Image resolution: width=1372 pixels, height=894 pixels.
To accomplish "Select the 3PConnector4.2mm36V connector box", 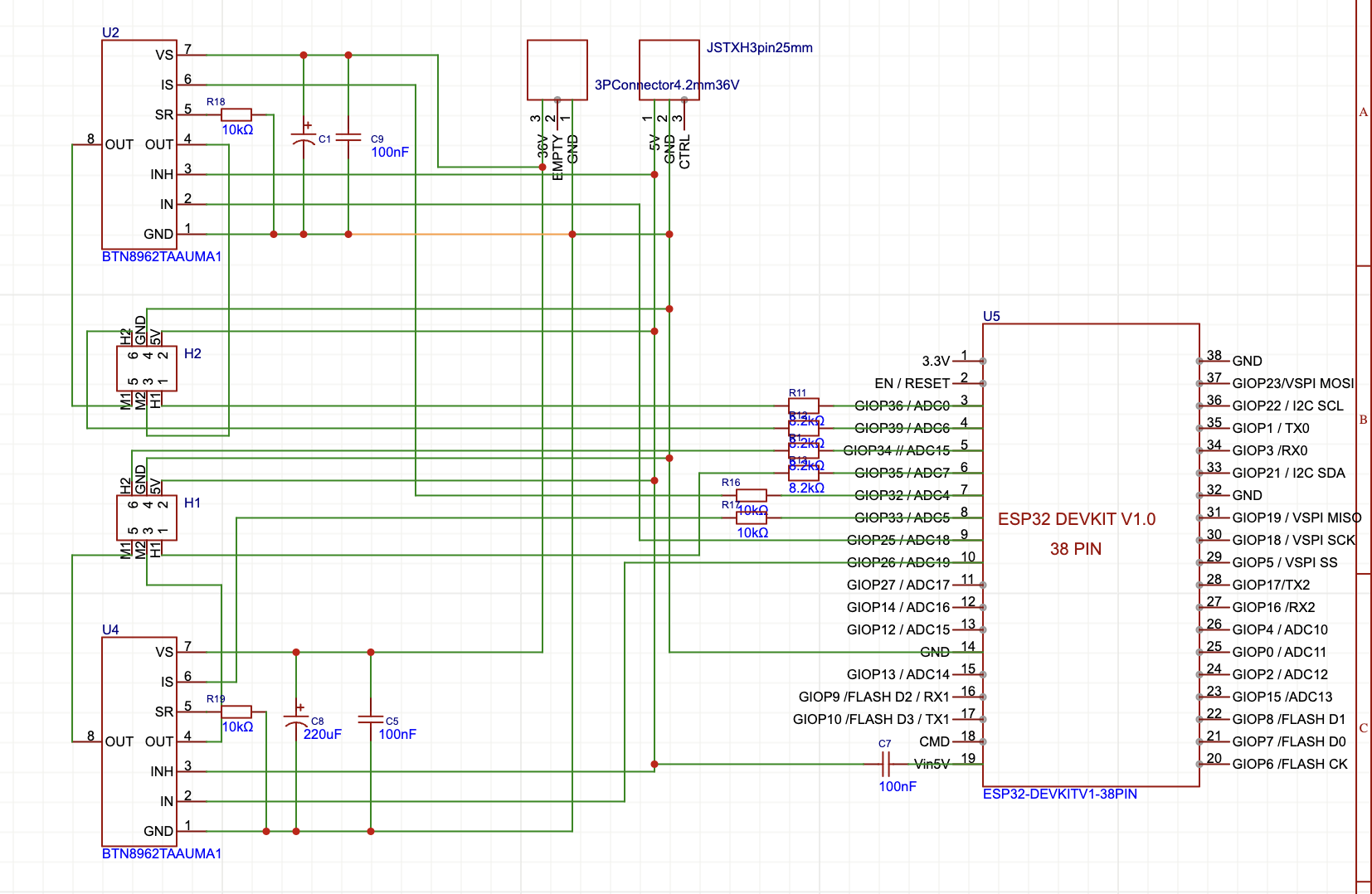I will [557, 70].
